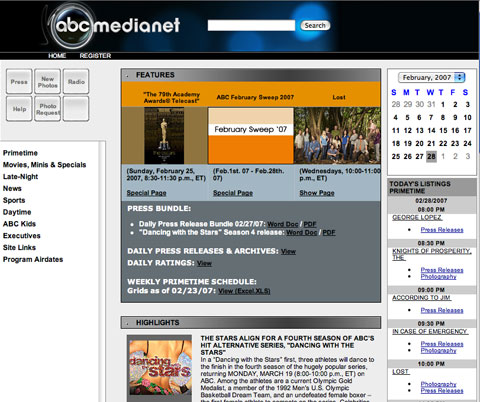This screenshot has height=402, width=480.
Task: Select Executives in the left menu
Action: click(22, 236)
